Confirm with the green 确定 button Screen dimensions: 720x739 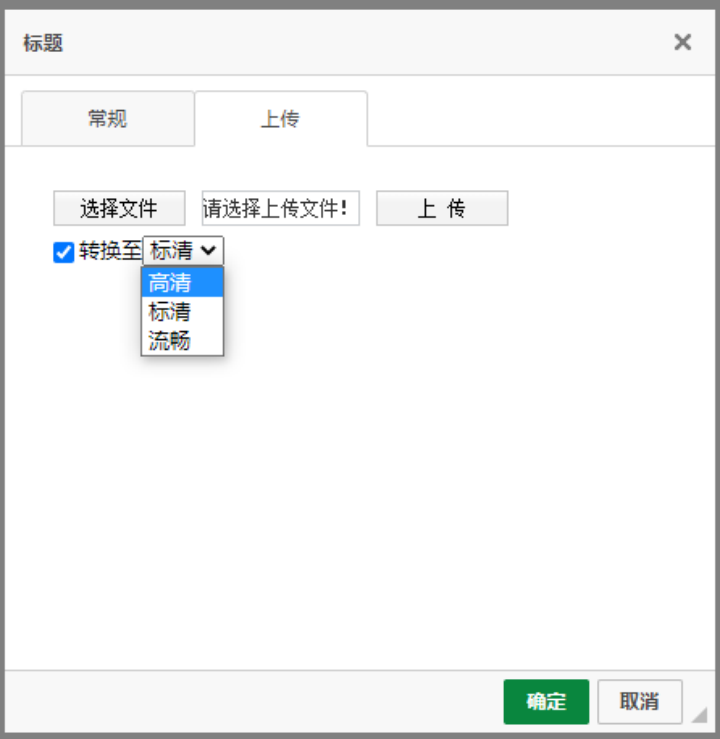coord(546,701)
